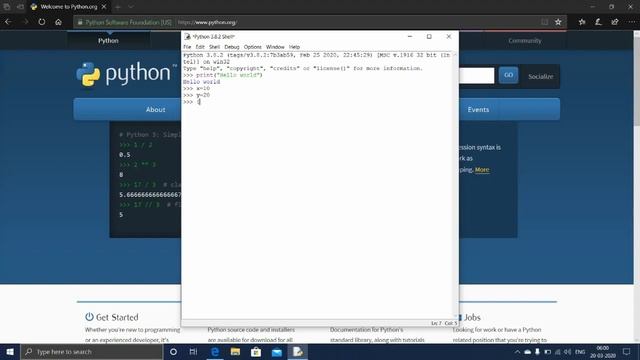The width and height of the screenshot is (640, 360).
Task: Click the Python IDLE taskbar icon
Action: coord(298,351)
